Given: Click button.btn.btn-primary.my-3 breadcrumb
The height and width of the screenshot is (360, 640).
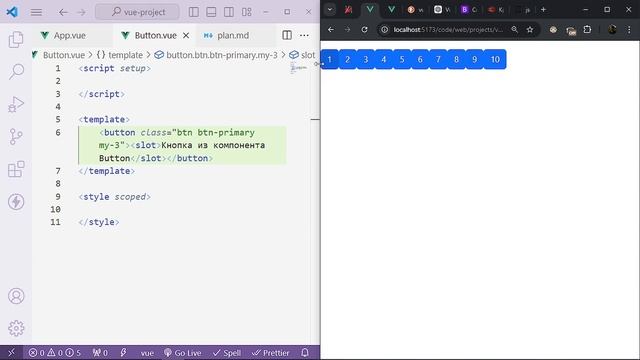Looking at the screenshot, I should click(222, 55).
